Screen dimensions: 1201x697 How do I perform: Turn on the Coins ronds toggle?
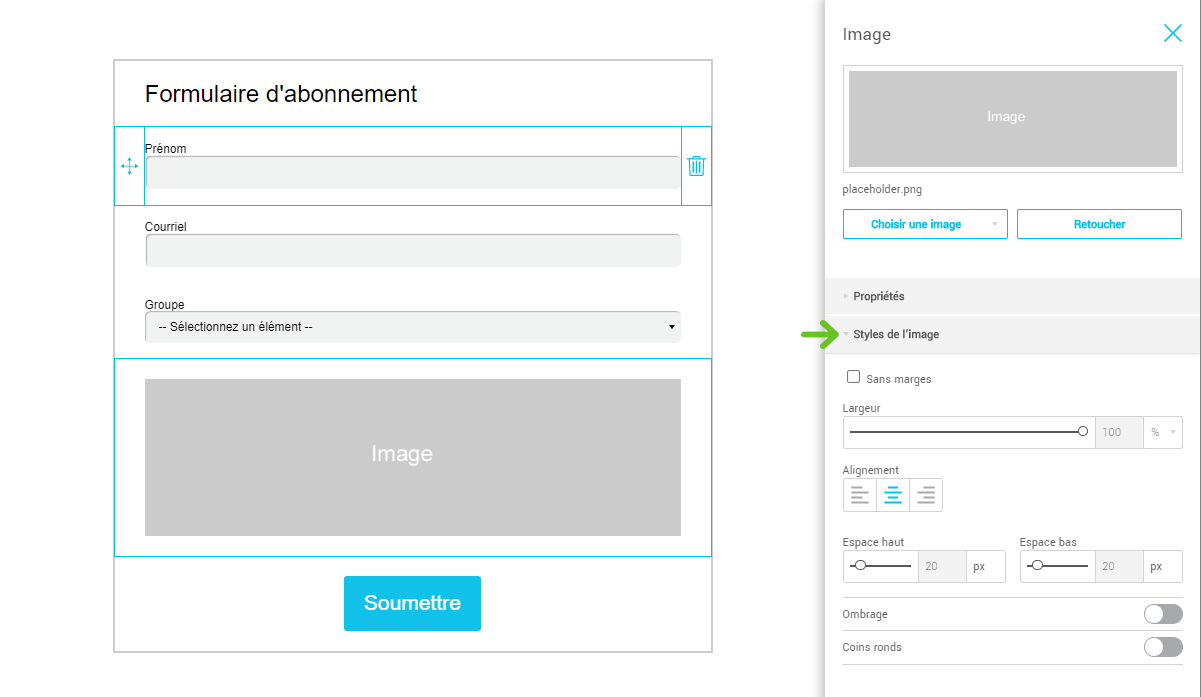[x=1162, y=647]
